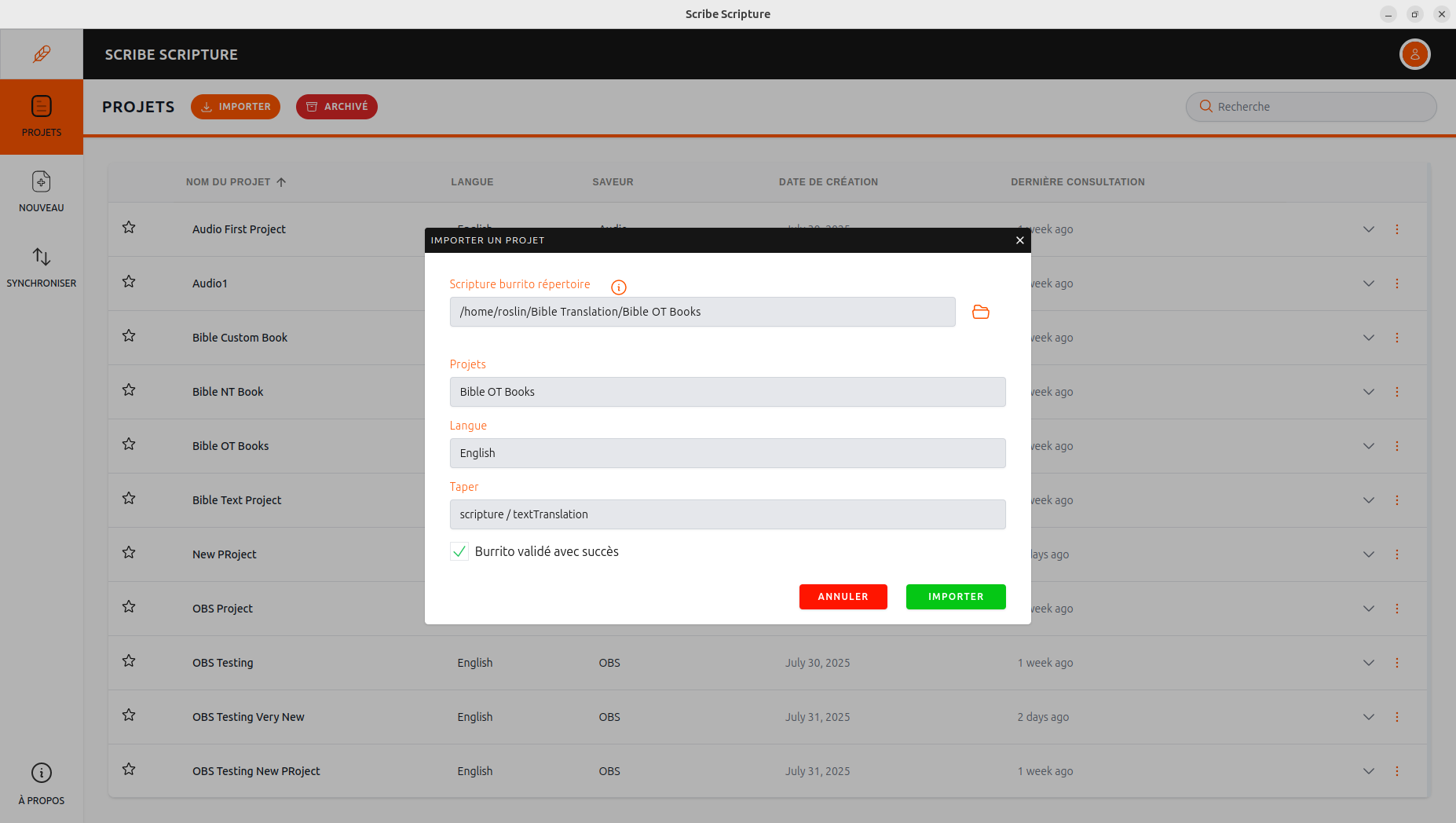1456x823 pixels.
Task: Click three-dot menu for OBS Testing row
Action: click(1396, 663)
